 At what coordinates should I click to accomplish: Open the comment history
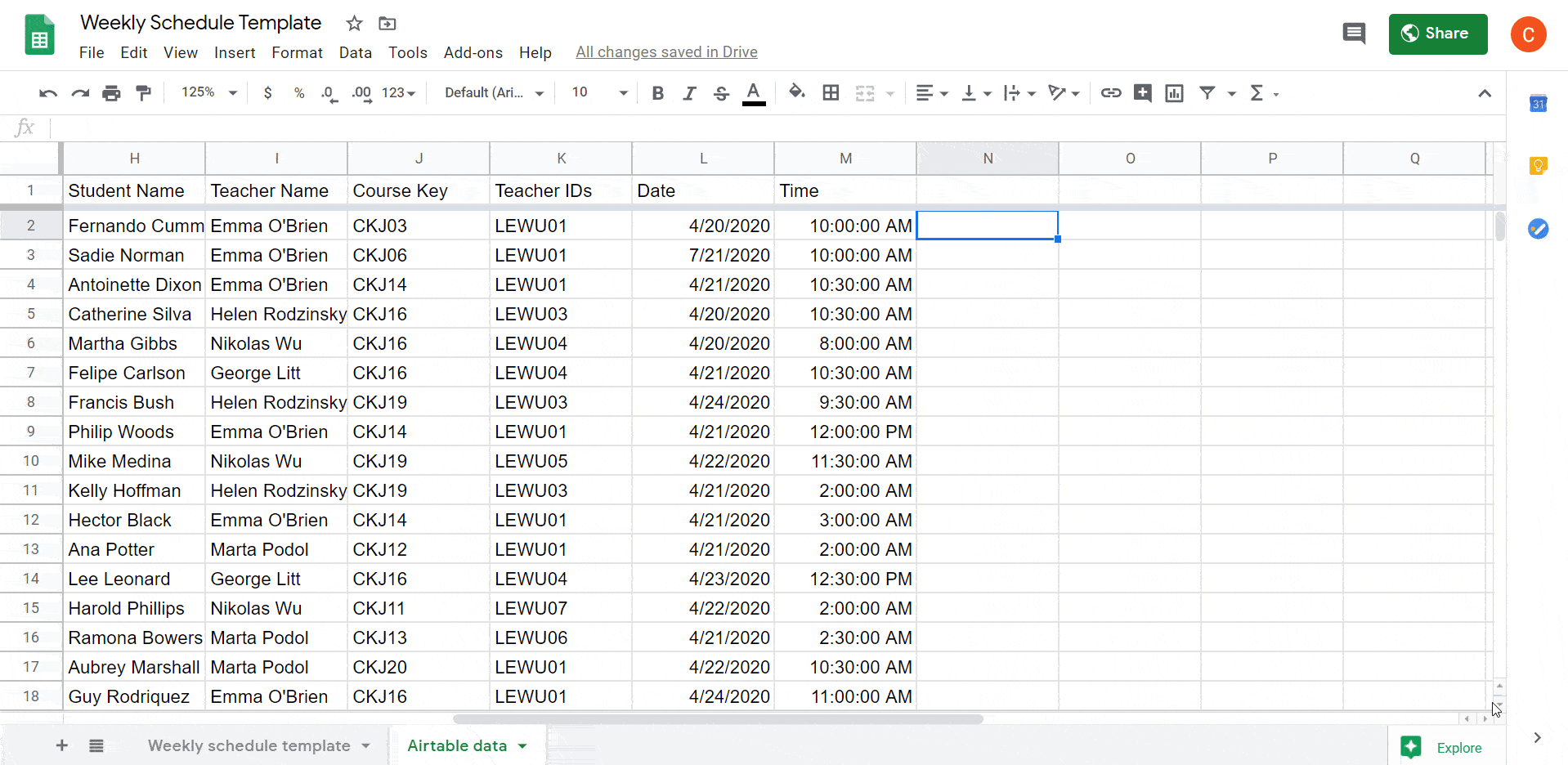coord(1353,34)
